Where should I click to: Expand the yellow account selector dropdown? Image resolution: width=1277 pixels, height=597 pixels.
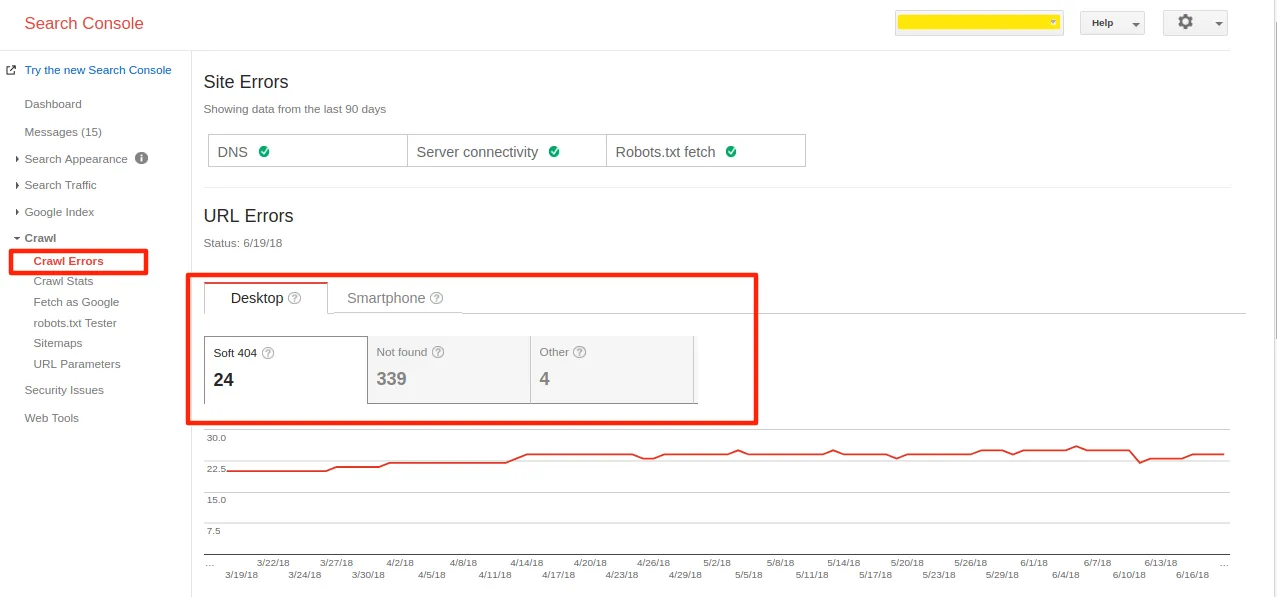(x=1051, y=22)
